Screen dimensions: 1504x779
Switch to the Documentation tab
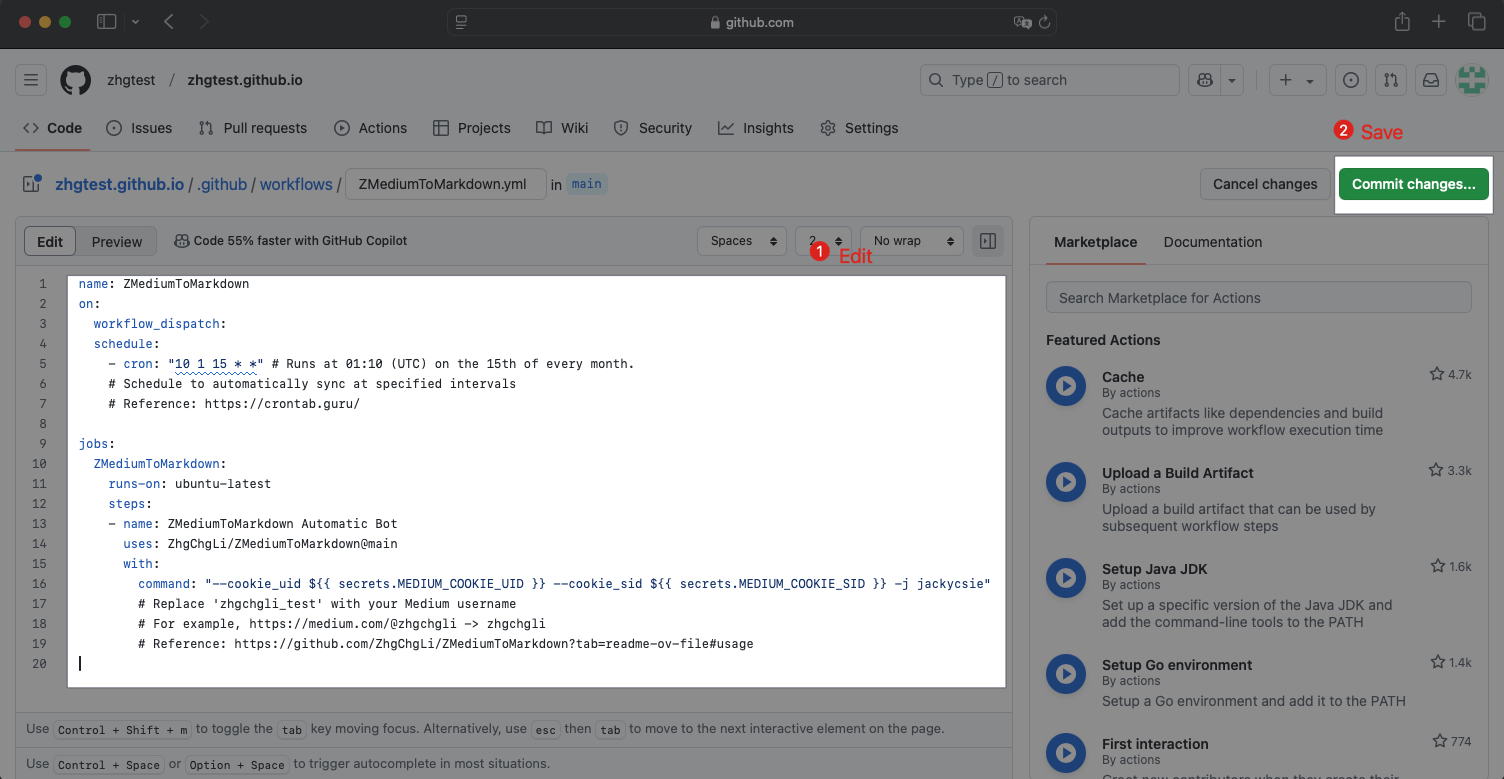tap(1212, 242)
